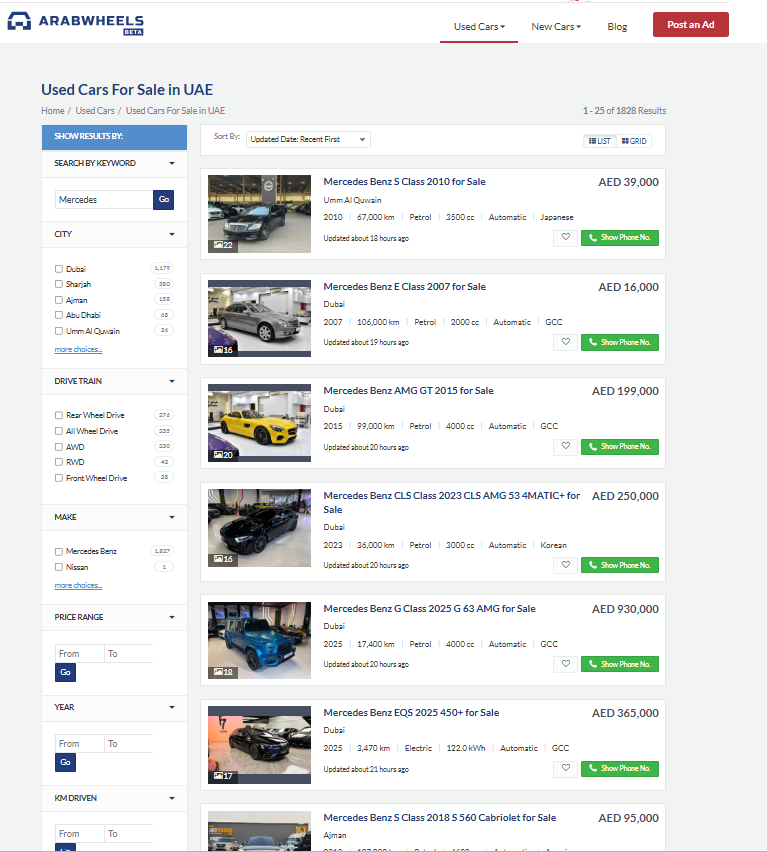Show phone number for AMG GT 2015
Image resolution: width=767 pixels, height=852 pixels.
[x=620, y=447]
